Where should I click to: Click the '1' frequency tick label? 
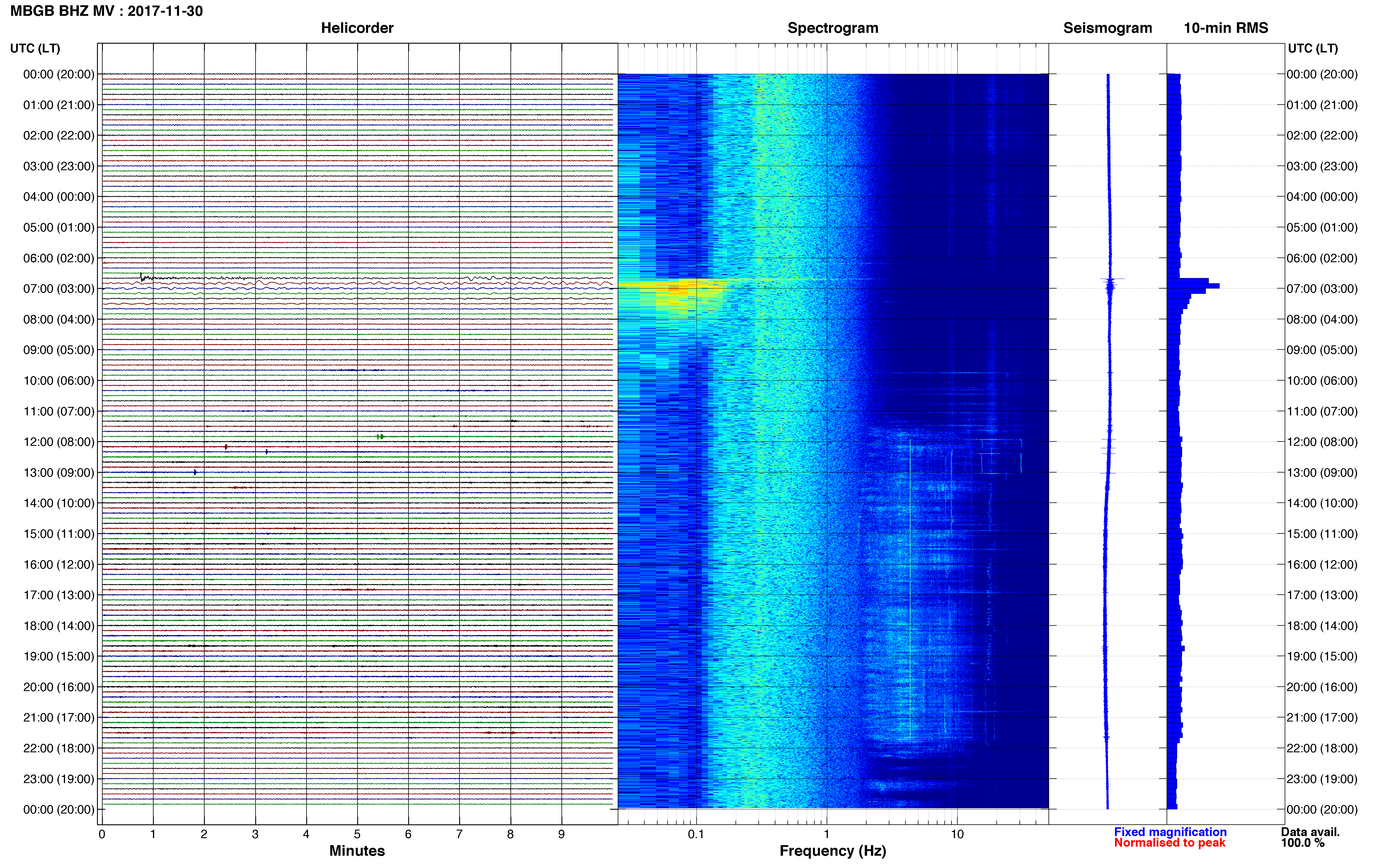(x=826, y=834)
